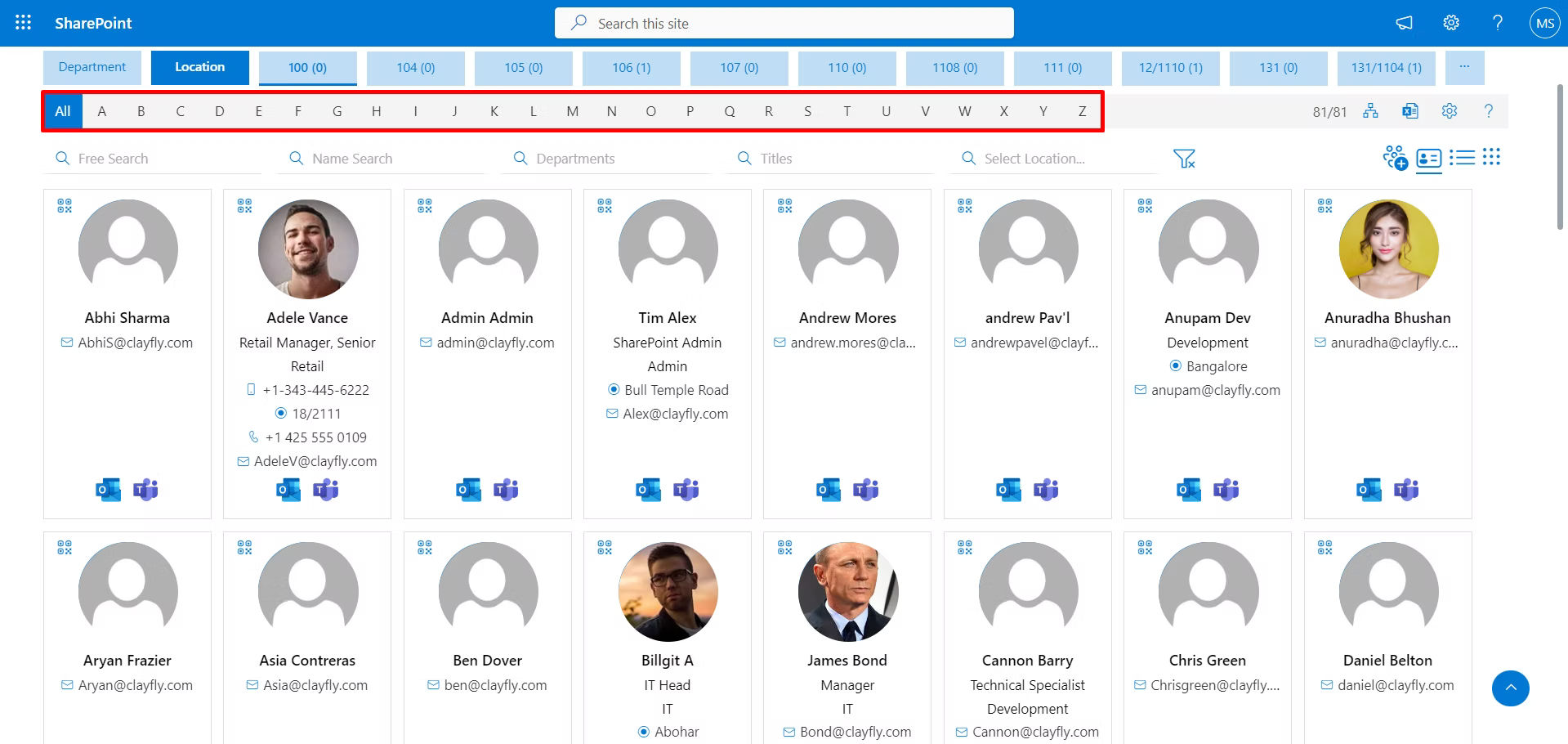Viewport: 1568px width, 744px height.
Task: Open the MS account avatar menu
Action: click(1544, 23)
